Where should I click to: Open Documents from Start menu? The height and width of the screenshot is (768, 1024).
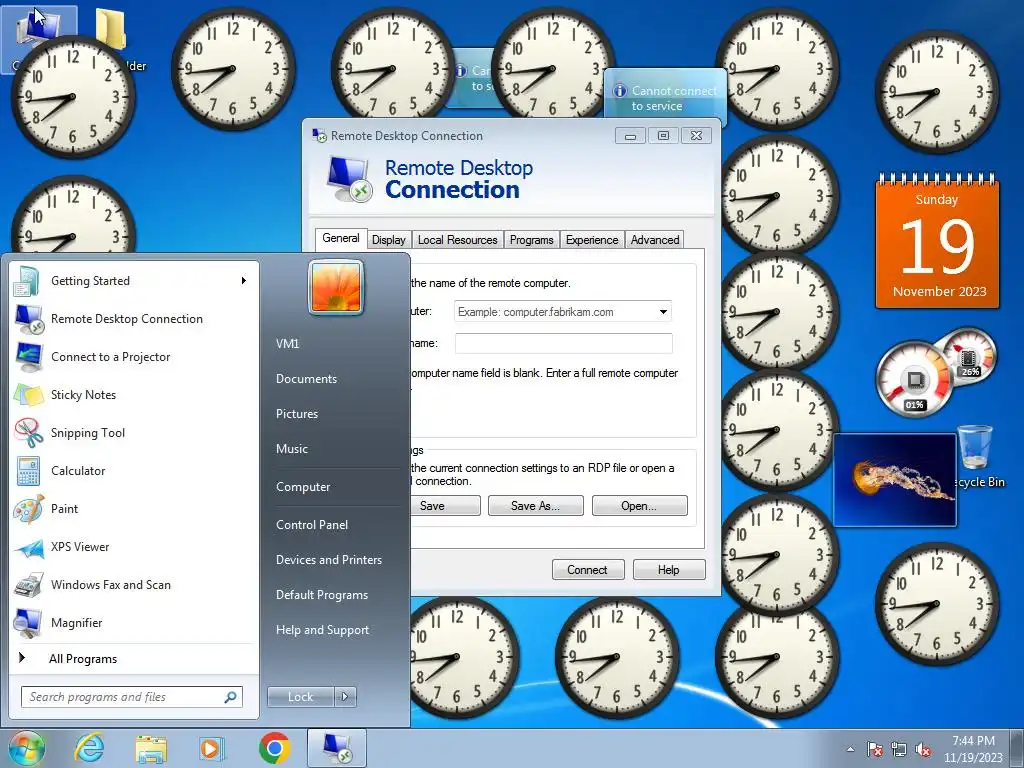306,379
